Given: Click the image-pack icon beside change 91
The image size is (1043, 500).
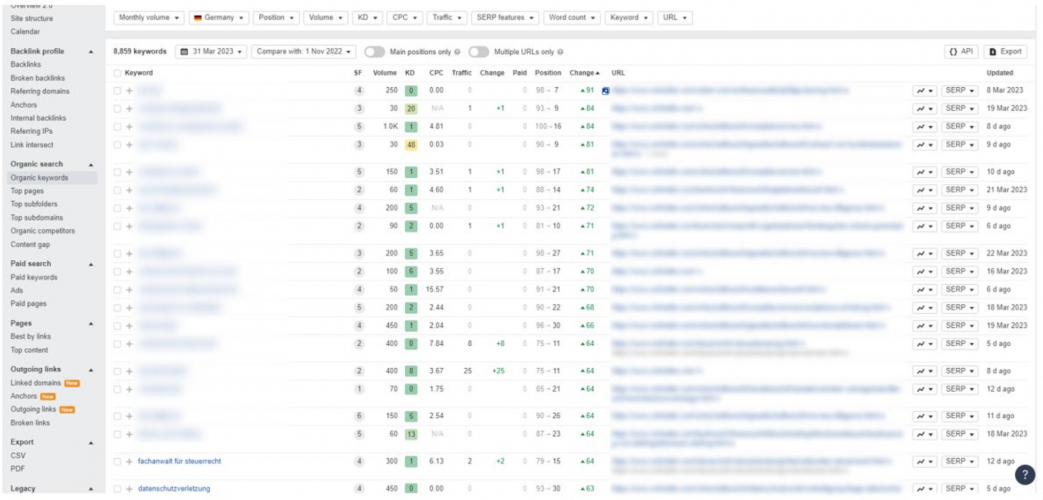Looking at the screenshot, I should pyautogui.click(x=605, y=90).
